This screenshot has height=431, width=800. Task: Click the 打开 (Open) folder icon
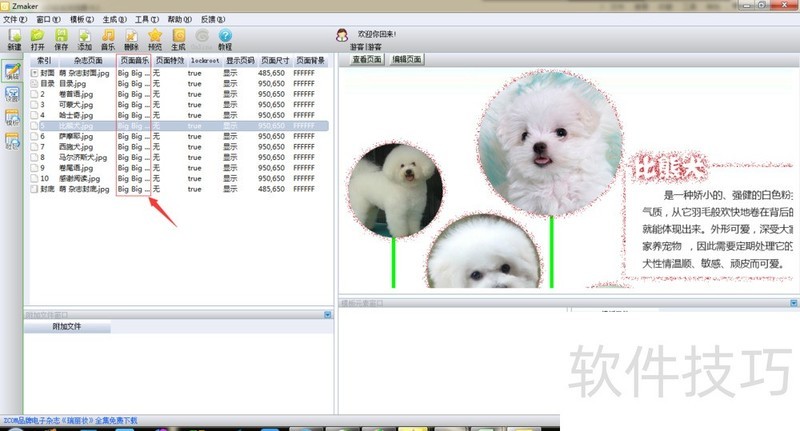[37, 35]
